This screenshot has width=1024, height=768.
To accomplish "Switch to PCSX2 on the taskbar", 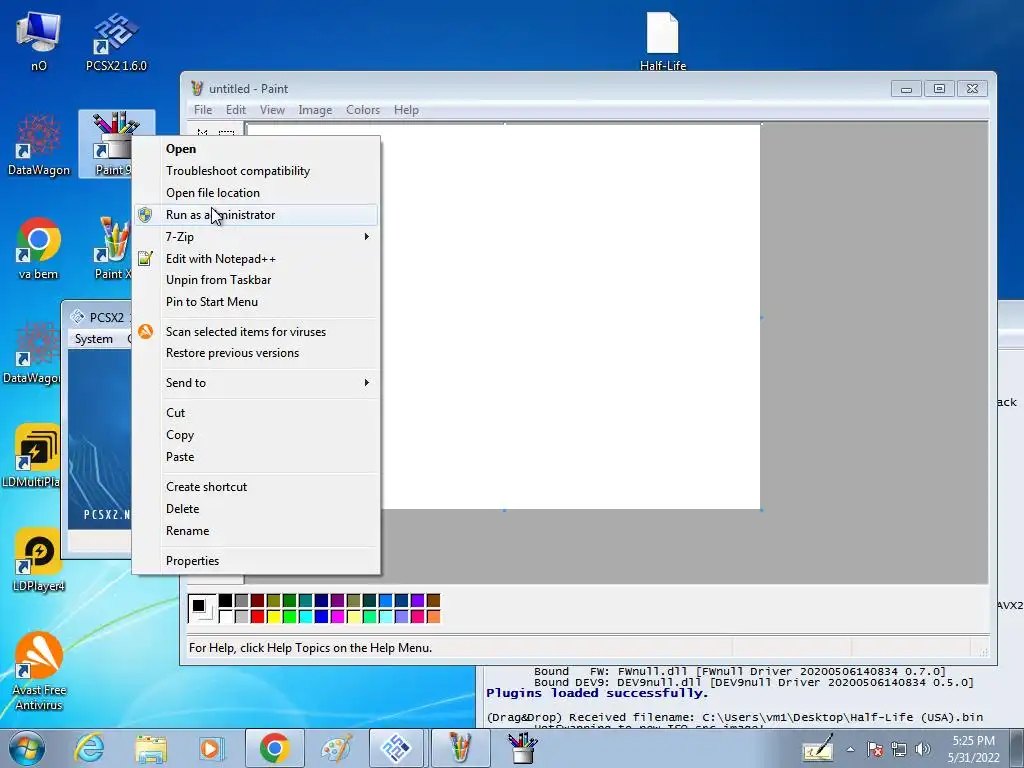I will [x=396, y=748].
